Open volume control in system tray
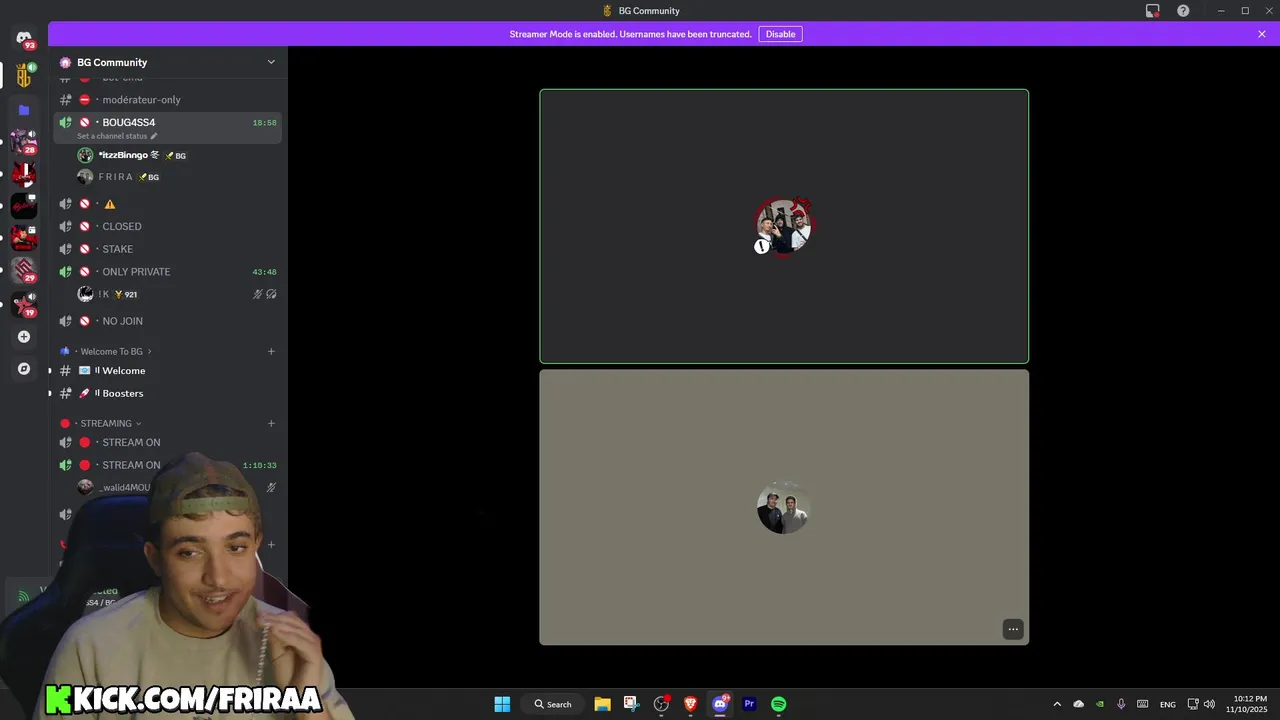1280x720 pixels. [x=1210, y=704]
